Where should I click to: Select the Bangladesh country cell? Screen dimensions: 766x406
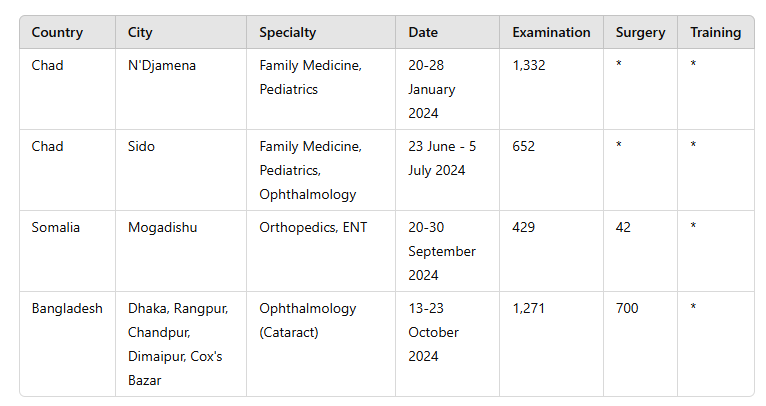pos(67,309)
